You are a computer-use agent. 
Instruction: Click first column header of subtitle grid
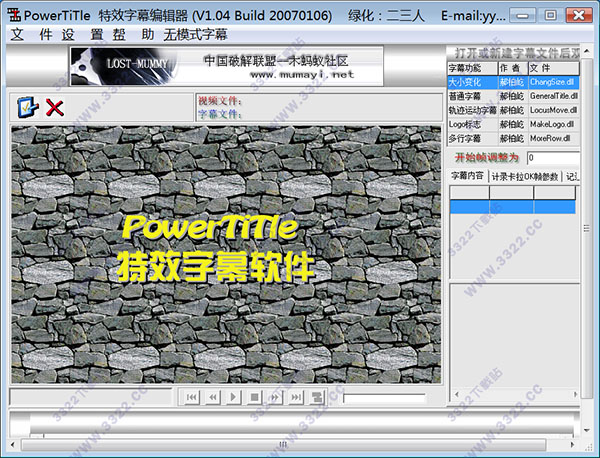[x=469, y=192]
